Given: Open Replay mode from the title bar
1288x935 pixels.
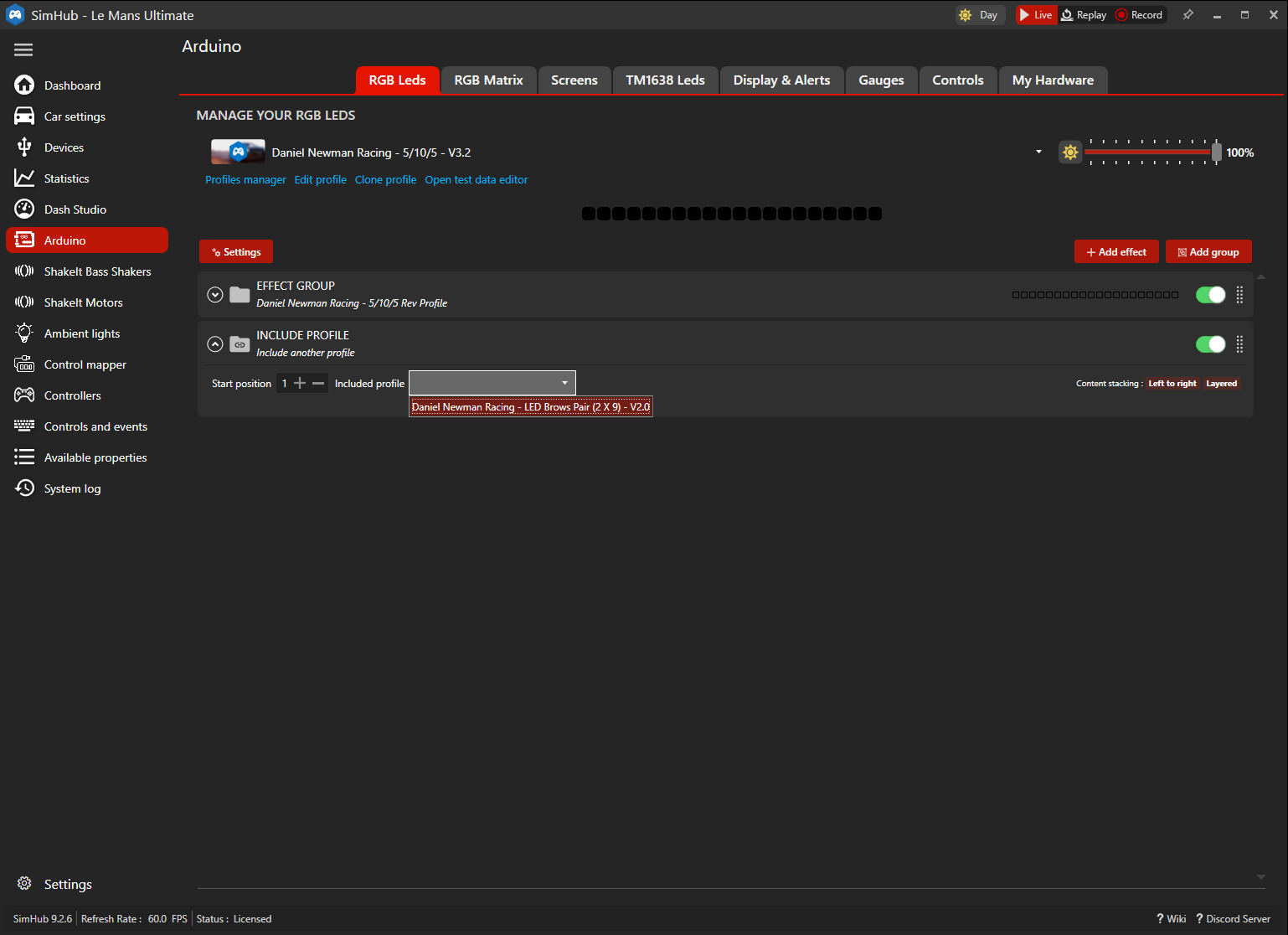Looking at the screenshot, I should [x=1084, y=14].
